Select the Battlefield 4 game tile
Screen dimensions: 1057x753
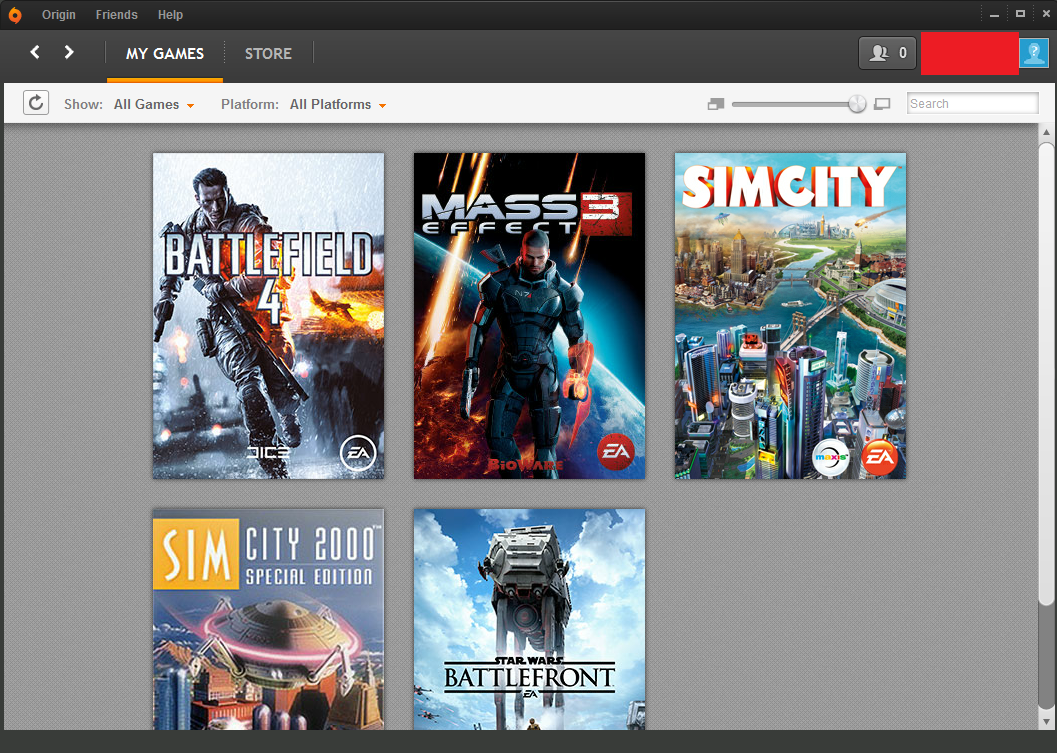click(268, 315)
